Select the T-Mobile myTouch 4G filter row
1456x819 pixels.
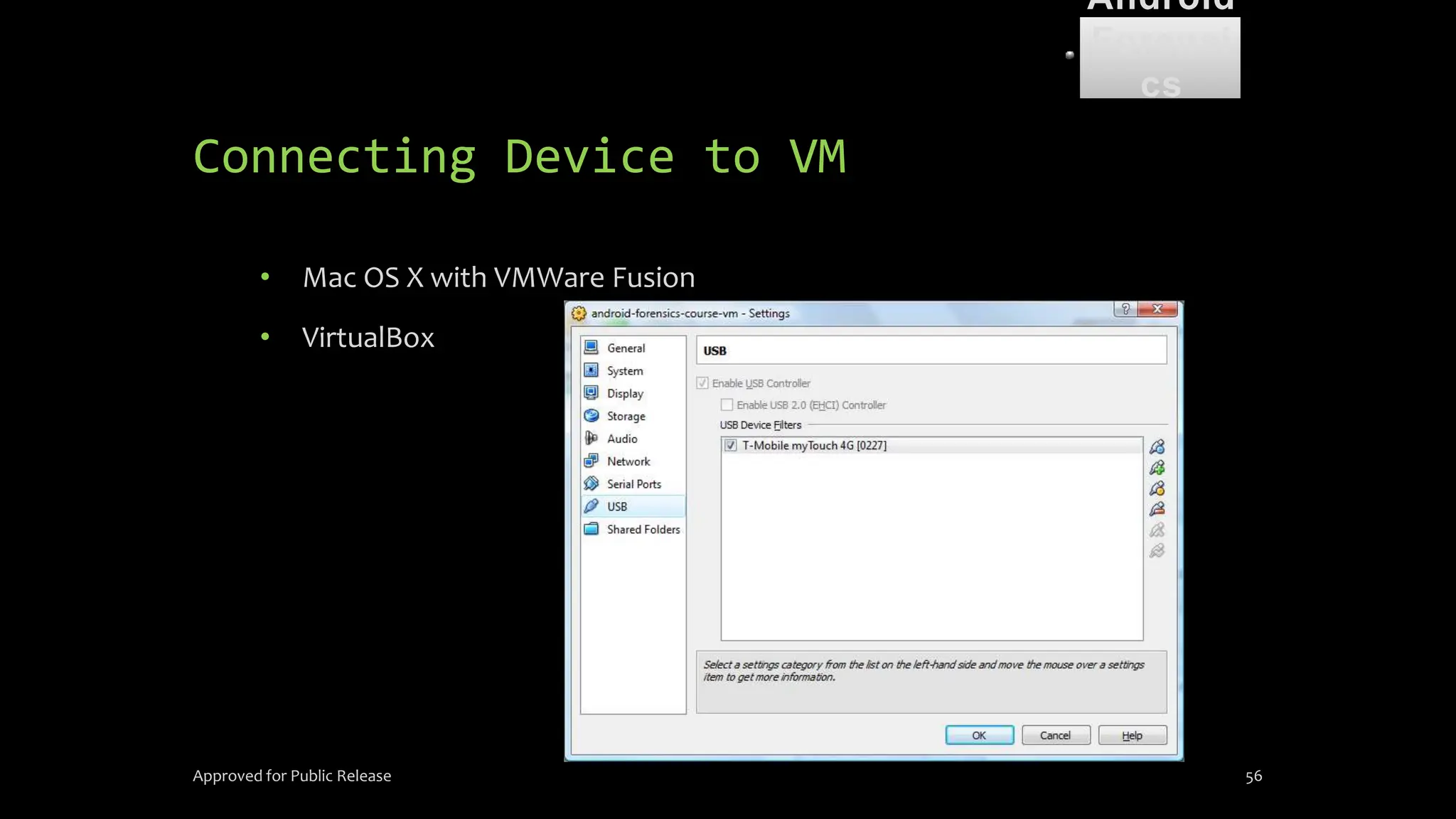click(924, 446)
